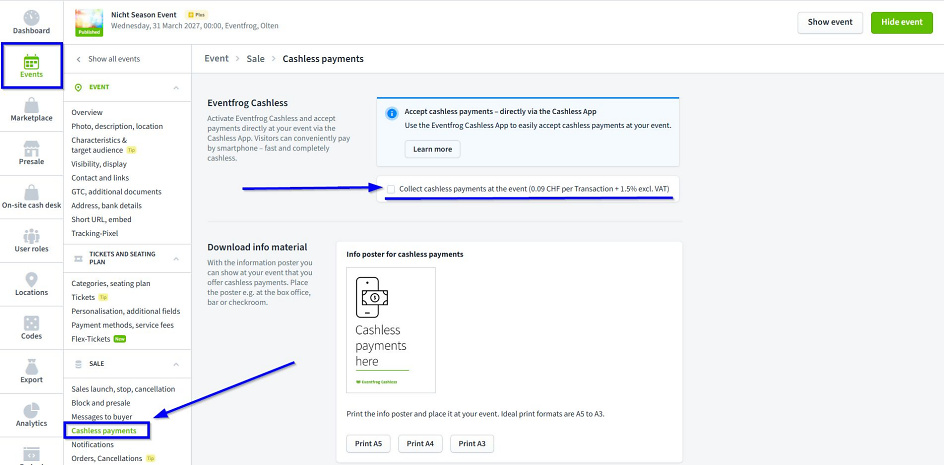The image size is (944, 465).
Task: Click the cashless payments poster preview
Action: click(x=391, y=330)
